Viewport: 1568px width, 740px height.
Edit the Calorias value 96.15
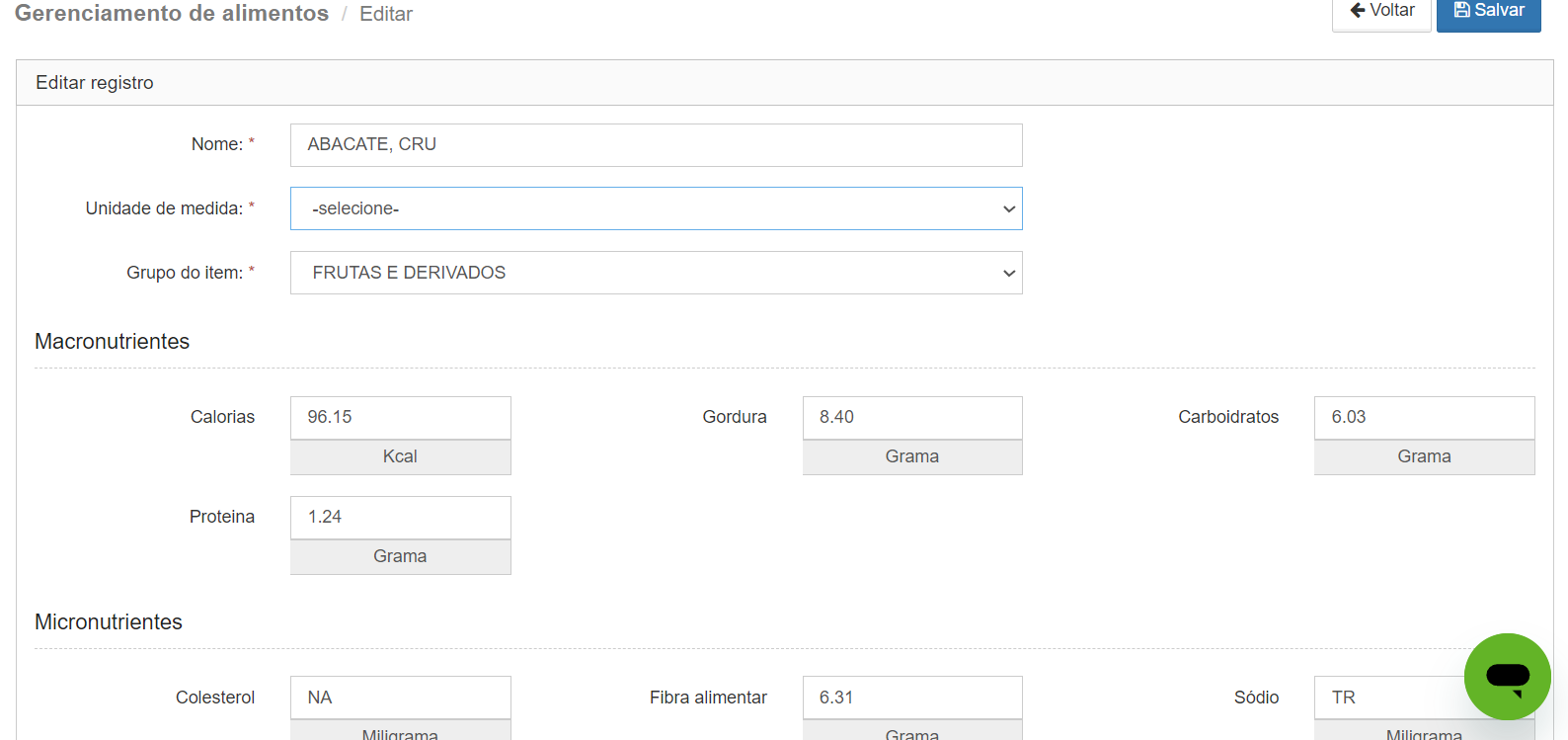[x=400, y=418]
